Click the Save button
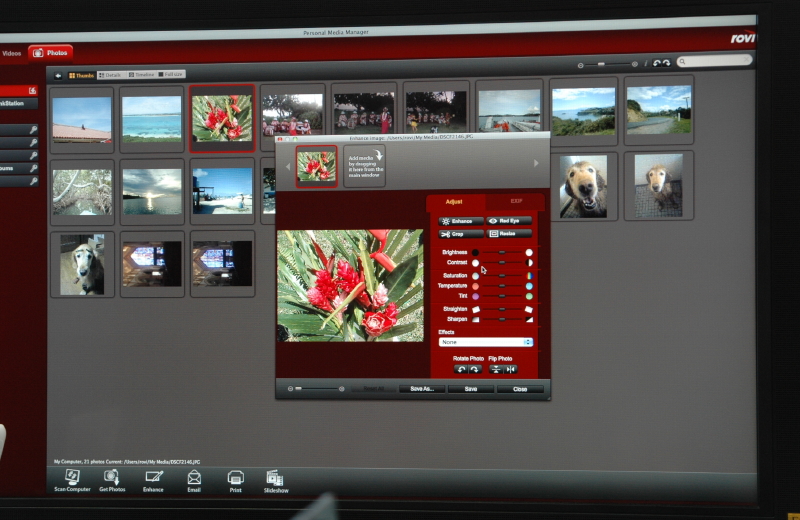The image size is (800, 520). click(470, 389)
